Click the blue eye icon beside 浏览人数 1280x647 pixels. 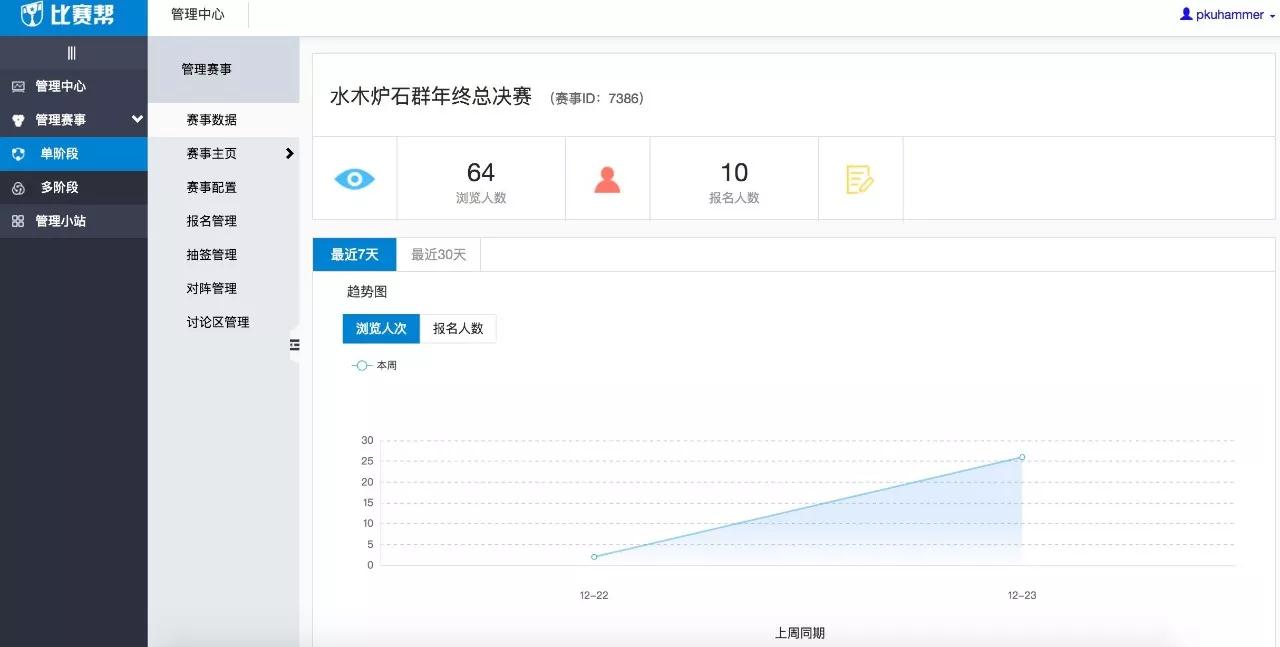tap(355, 177)
